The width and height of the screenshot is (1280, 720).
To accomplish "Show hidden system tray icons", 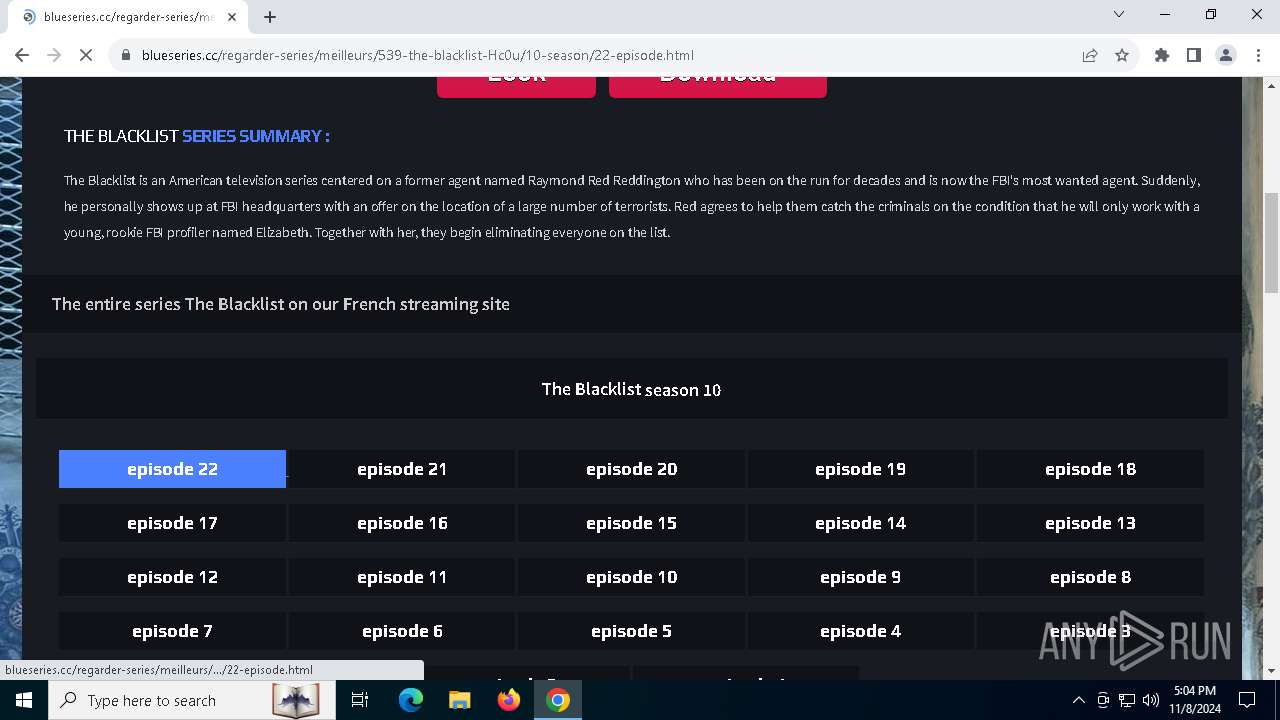I will pyautogui.click(x=1078, y=700).
